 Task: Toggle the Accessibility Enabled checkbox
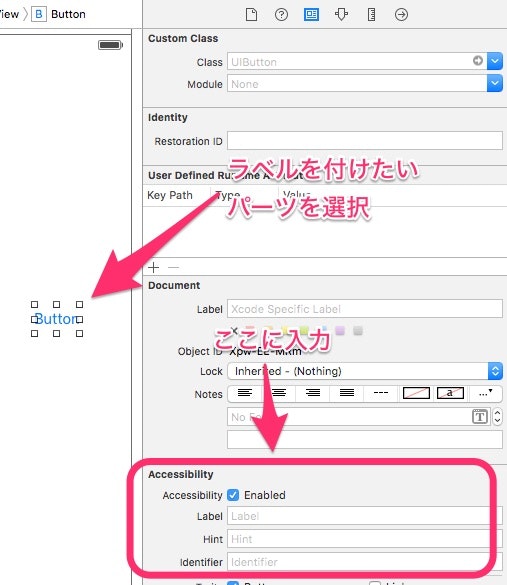(x=233, y=495)
